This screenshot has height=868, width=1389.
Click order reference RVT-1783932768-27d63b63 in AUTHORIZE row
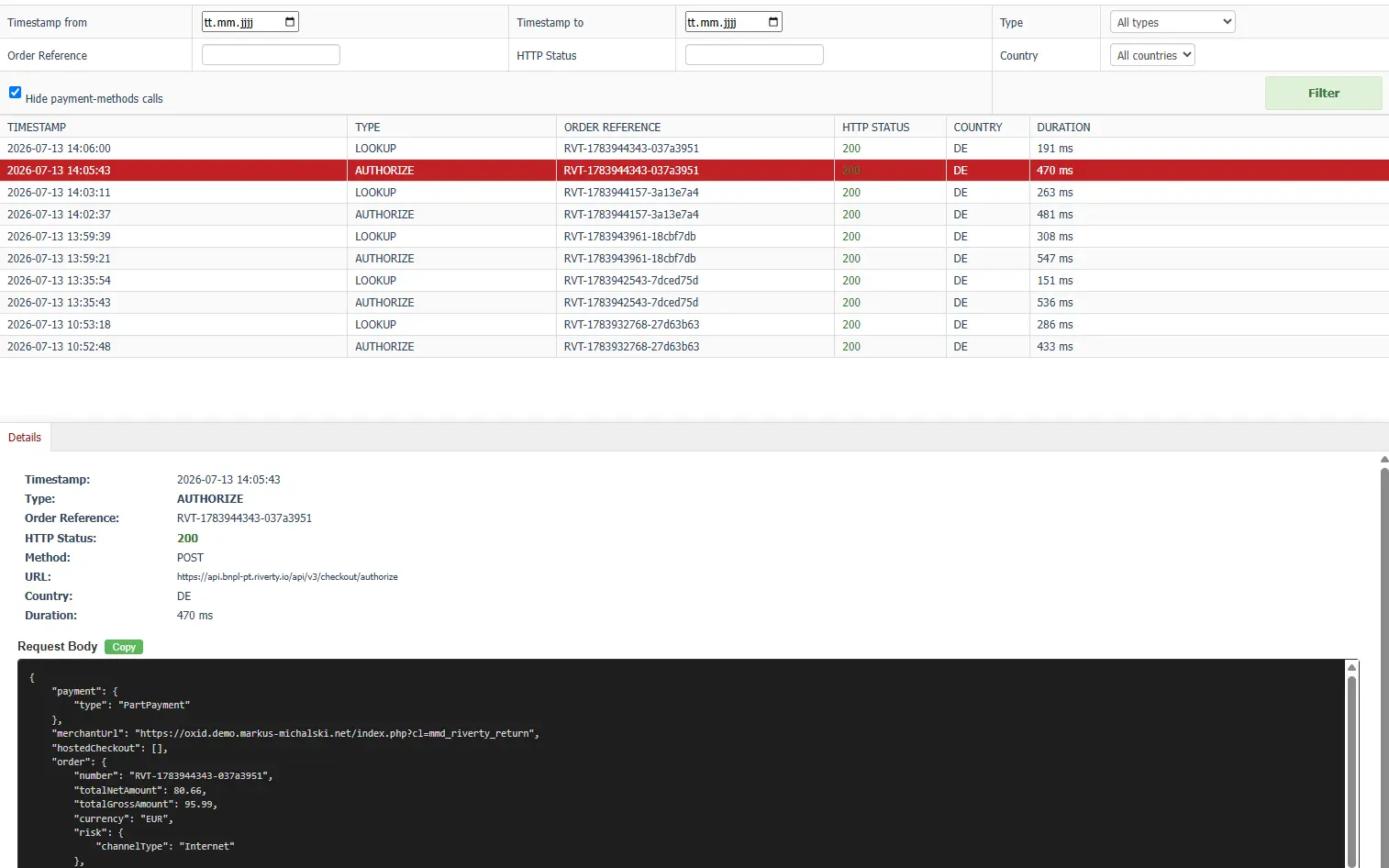point(631,347)
